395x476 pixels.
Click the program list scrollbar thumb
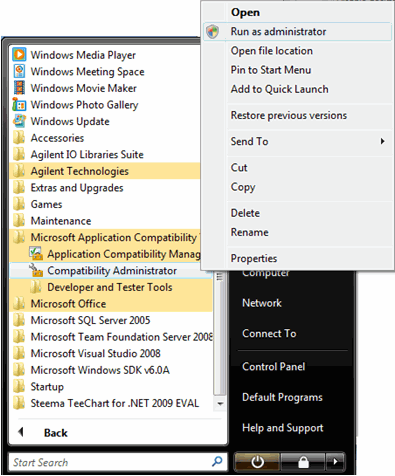coord(220,333)
